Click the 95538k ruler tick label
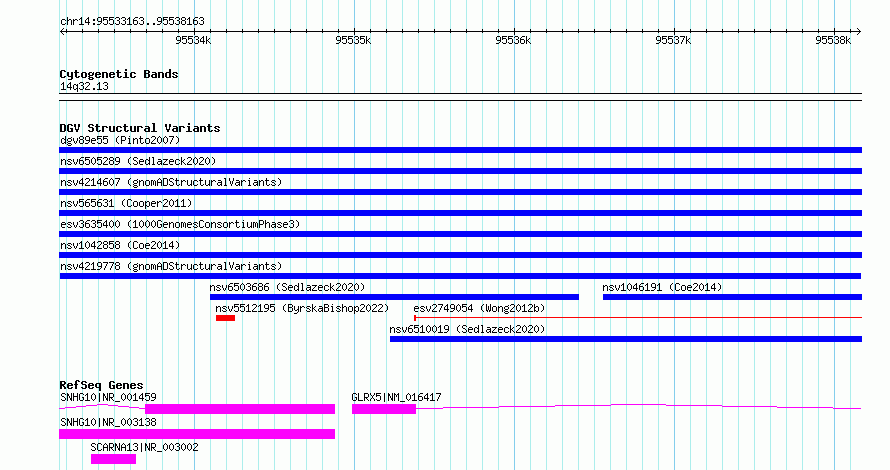The height and width of the screenshot is (470, 890). pos(833,40)
